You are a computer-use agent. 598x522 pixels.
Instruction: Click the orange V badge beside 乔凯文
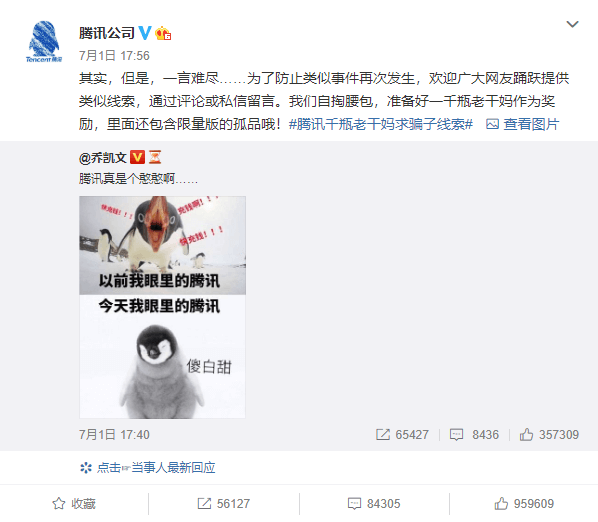point(137,157)
